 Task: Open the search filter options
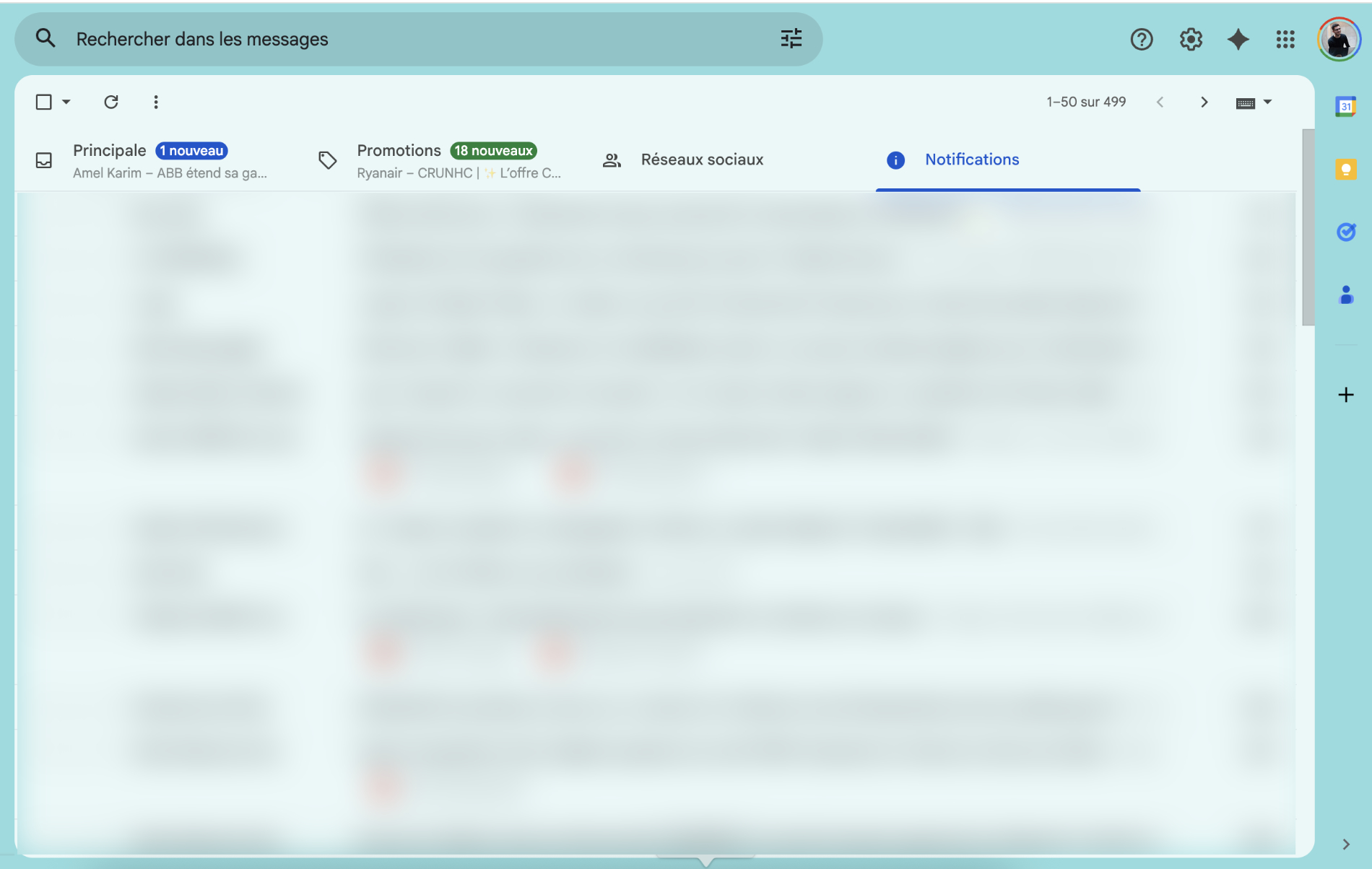pyautogui.click(x=791, y=39)
